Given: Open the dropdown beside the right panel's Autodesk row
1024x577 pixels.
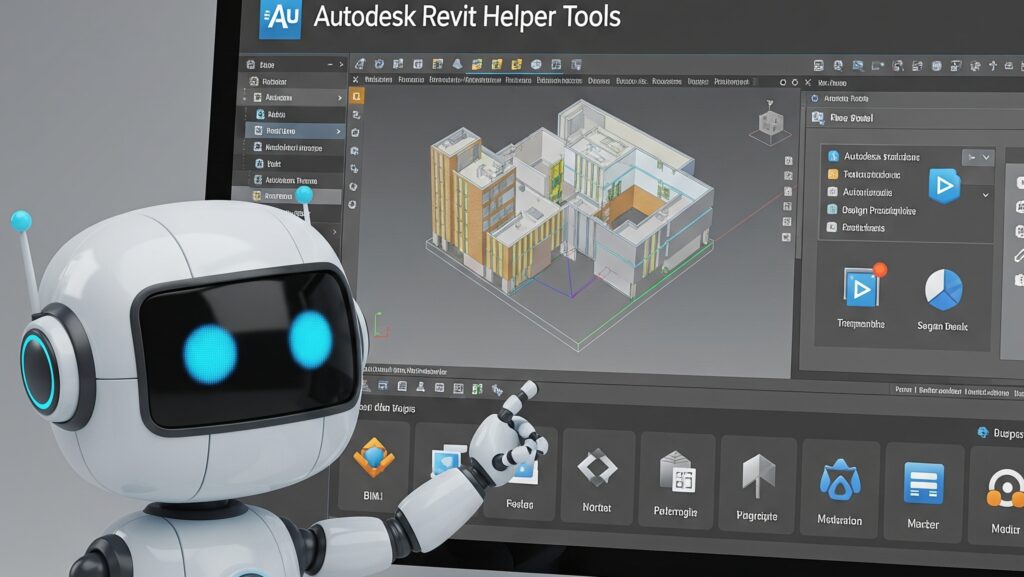Looking at the screenshot, I should click(978, 157).
